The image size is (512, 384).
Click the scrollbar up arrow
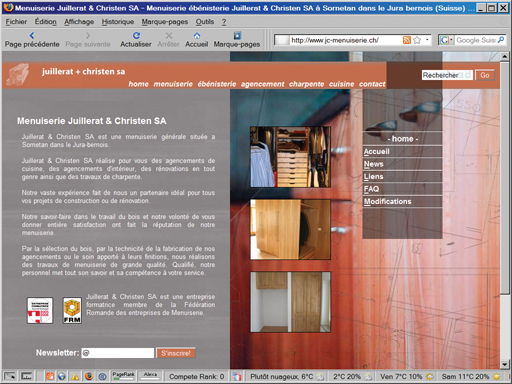click(x=505, y=56)
